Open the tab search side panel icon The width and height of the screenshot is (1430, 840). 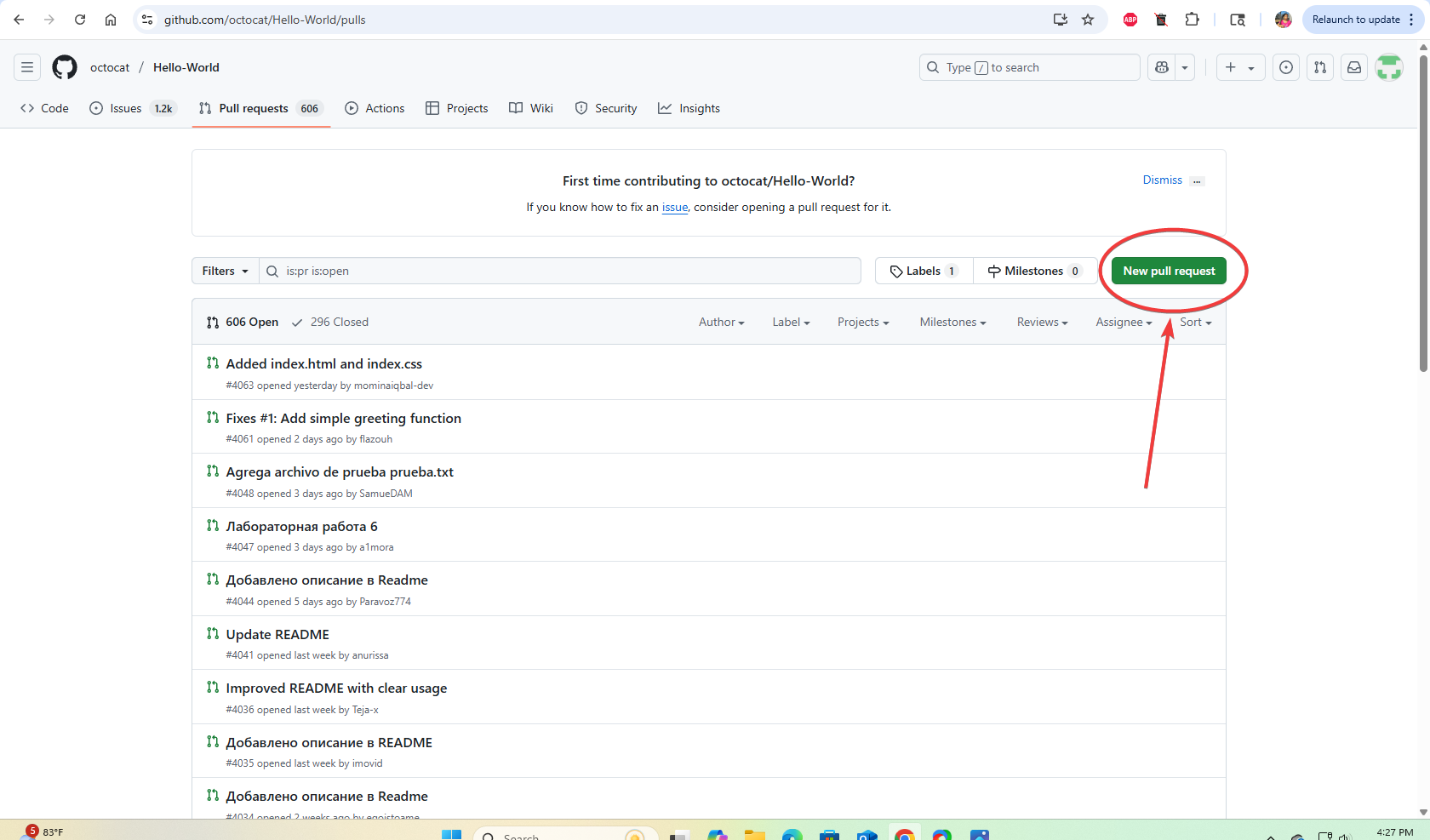1238,20
